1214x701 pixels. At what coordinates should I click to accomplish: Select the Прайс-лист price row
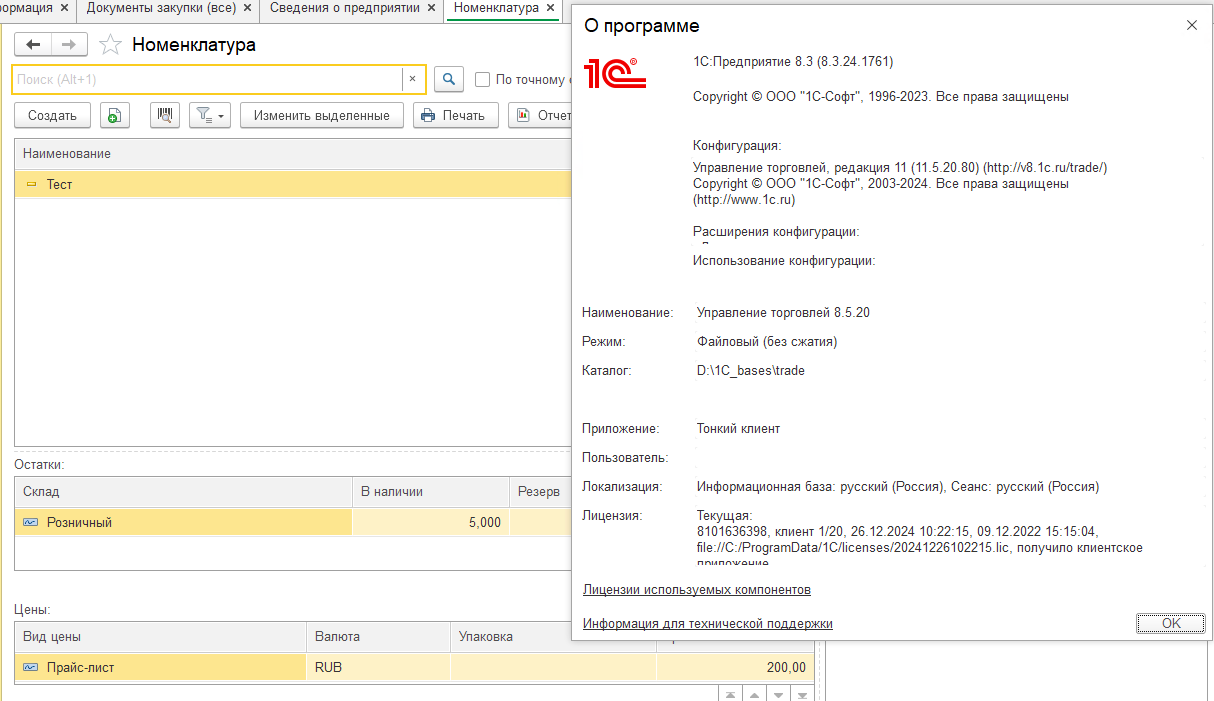tap(161, 667)
